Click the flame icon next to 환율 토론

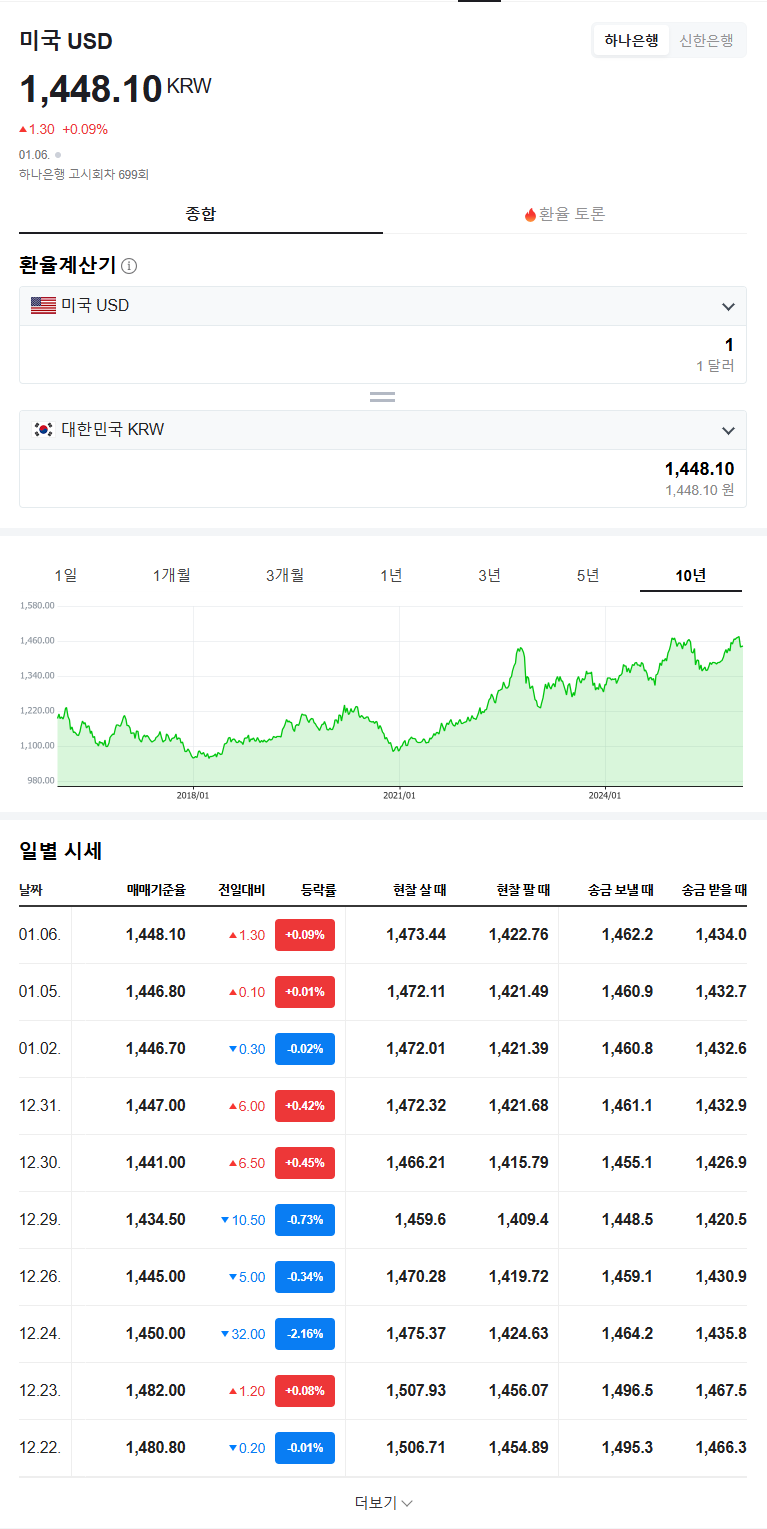528,213
